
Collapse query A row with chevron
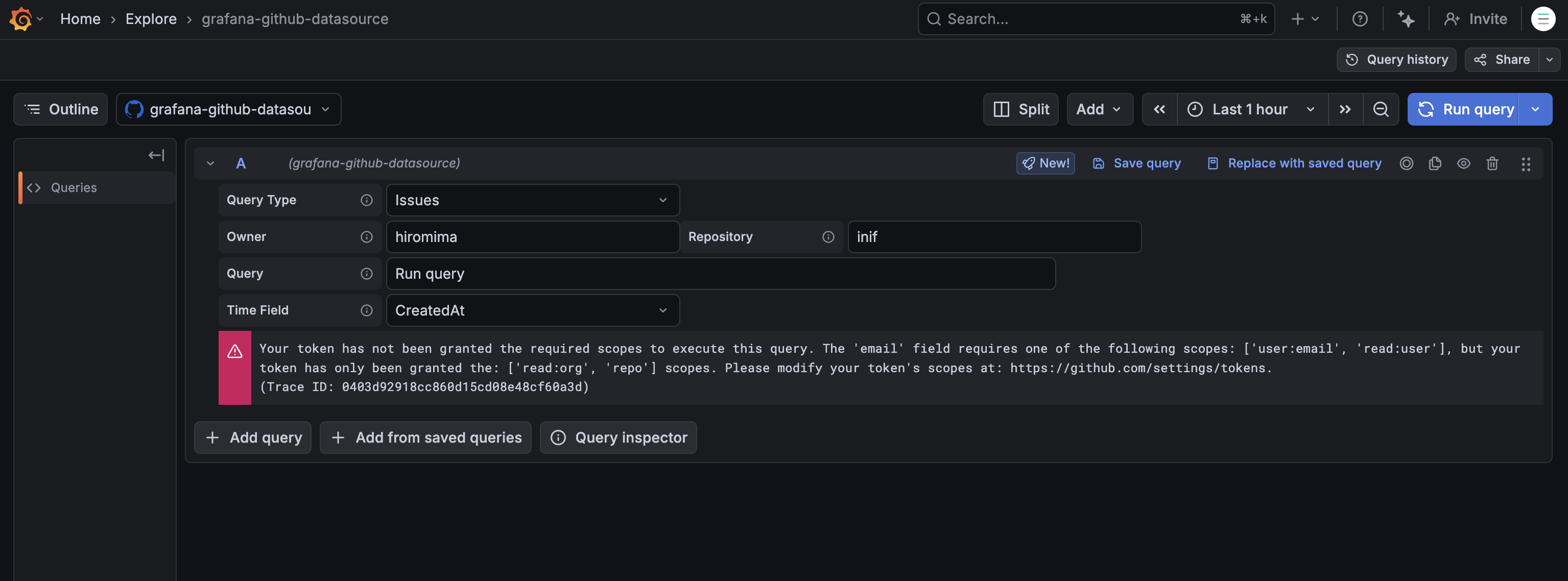click(x=210, y=163)
